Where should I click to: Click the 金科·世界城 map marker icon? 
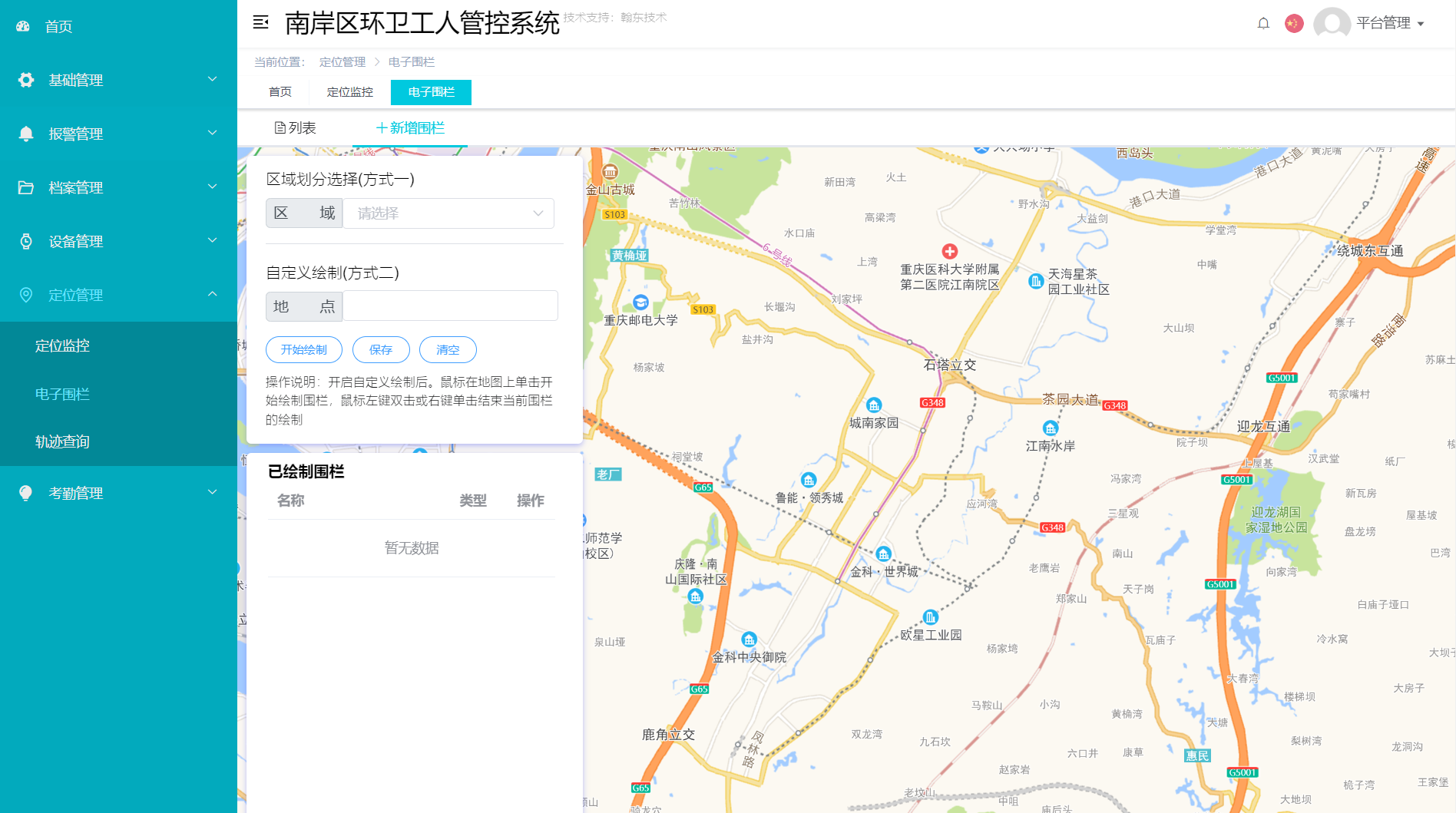click(884, 554)
